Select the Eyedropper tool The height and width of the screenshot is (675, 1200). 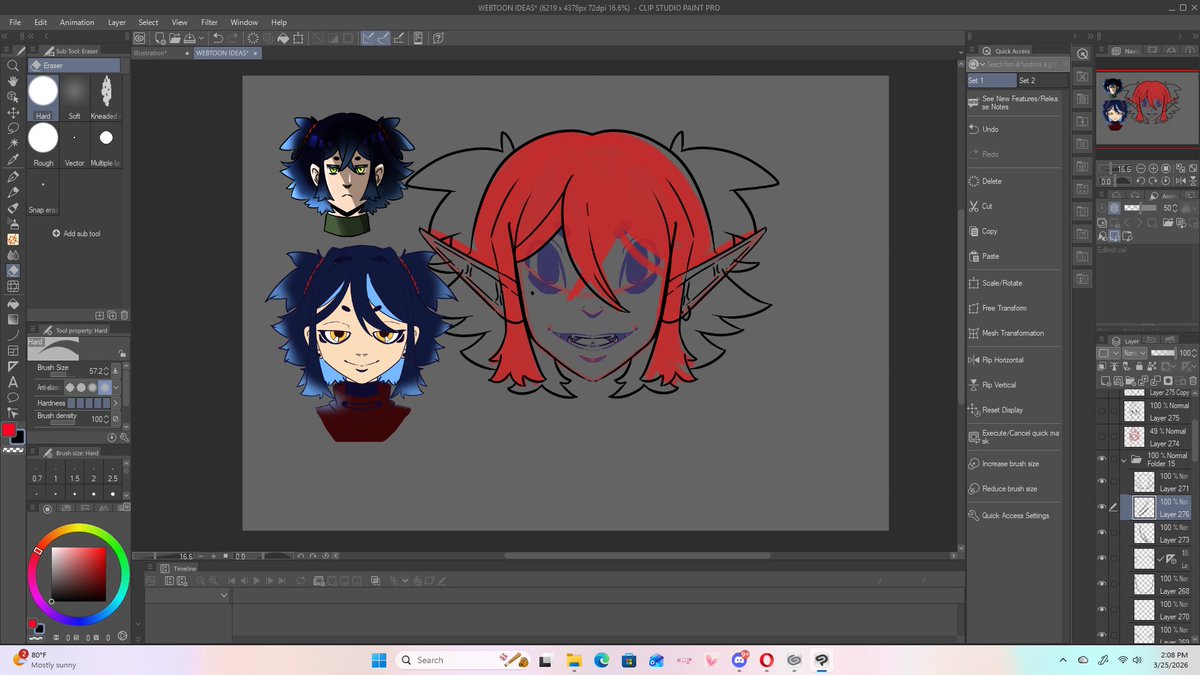(x=13, y=160)
